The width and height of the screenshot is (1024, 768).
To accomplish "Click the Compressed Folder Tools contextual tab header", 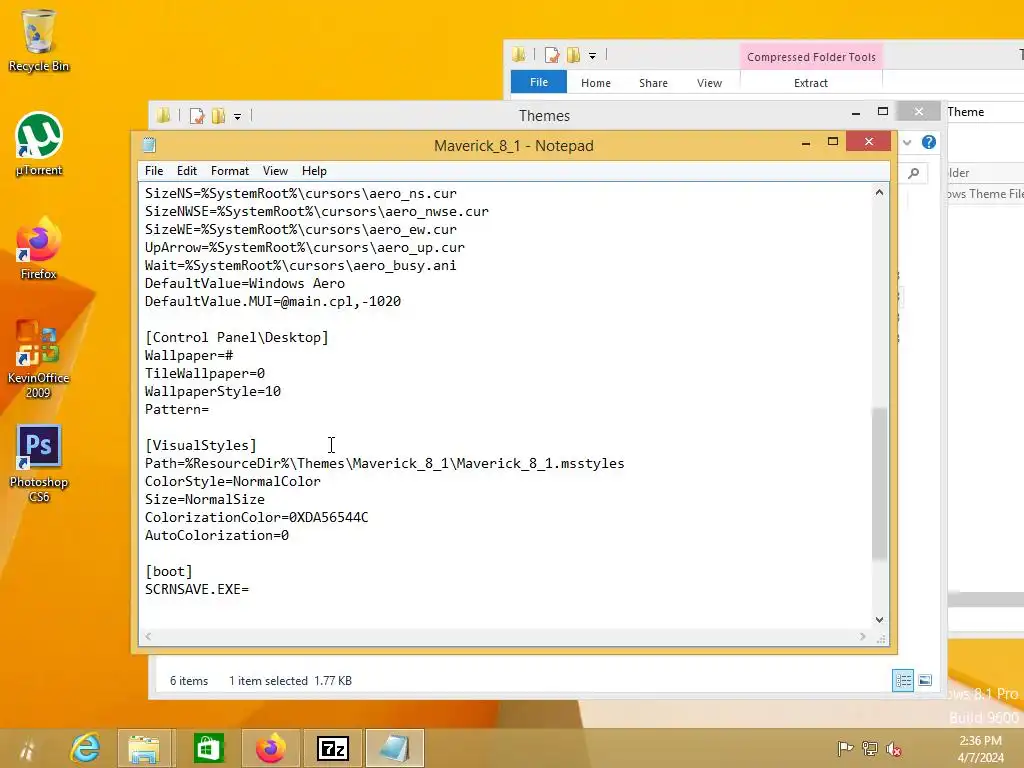I will pyautogui.click(x=811, y=57).
